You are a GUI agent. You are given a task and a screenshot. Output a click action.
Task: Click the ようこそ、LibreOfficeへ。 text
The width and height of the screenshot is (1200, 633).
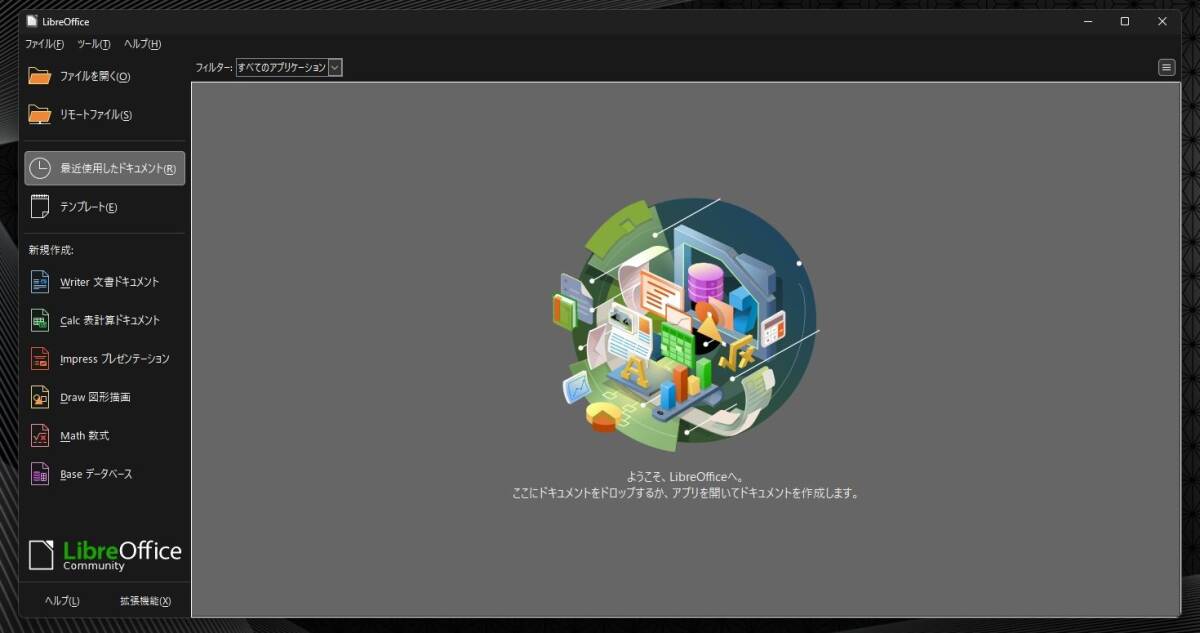point(686,477)
